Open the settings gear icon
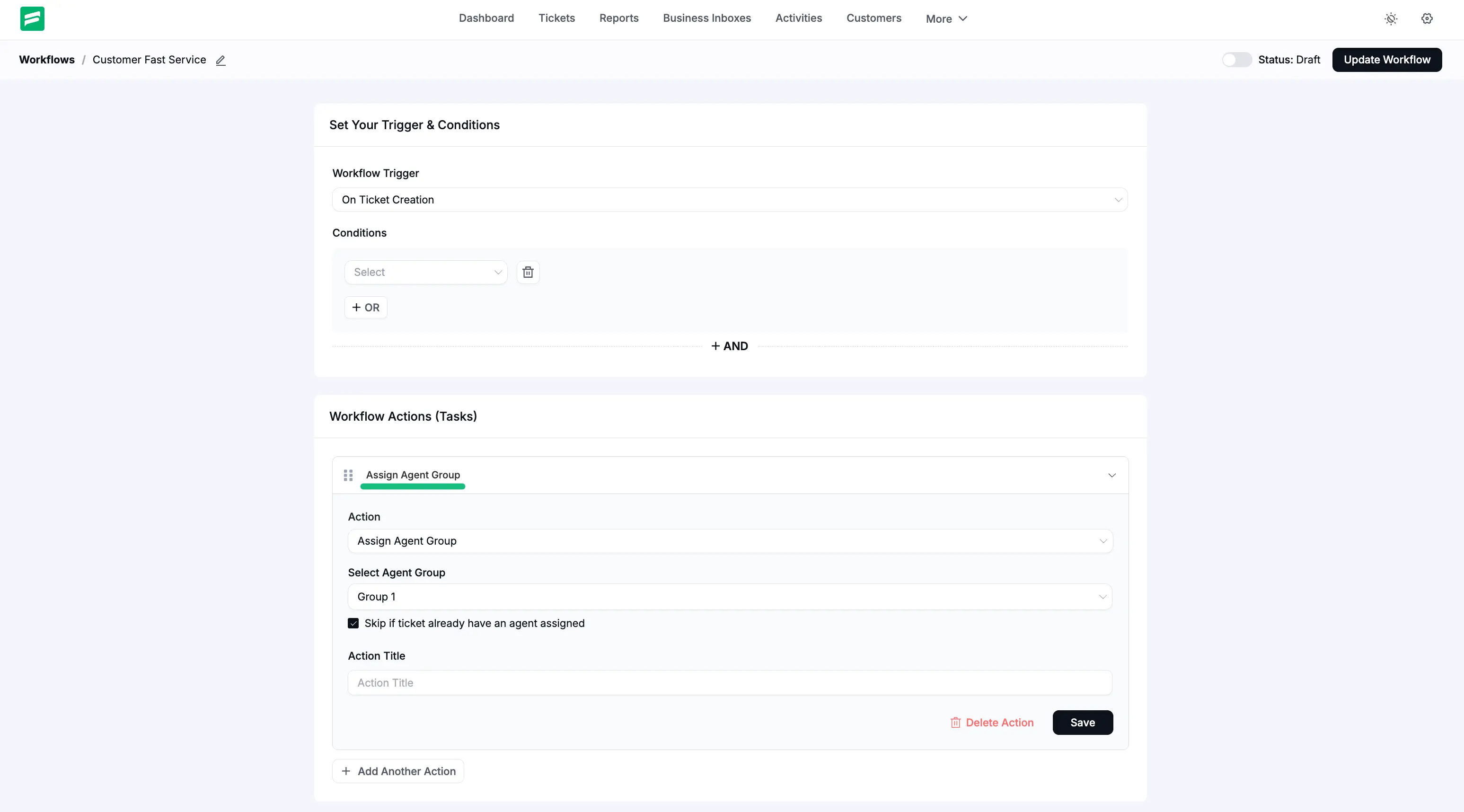Viewport: 1464px width, 812px height. pyautogui.click(x=1427, y=19)
